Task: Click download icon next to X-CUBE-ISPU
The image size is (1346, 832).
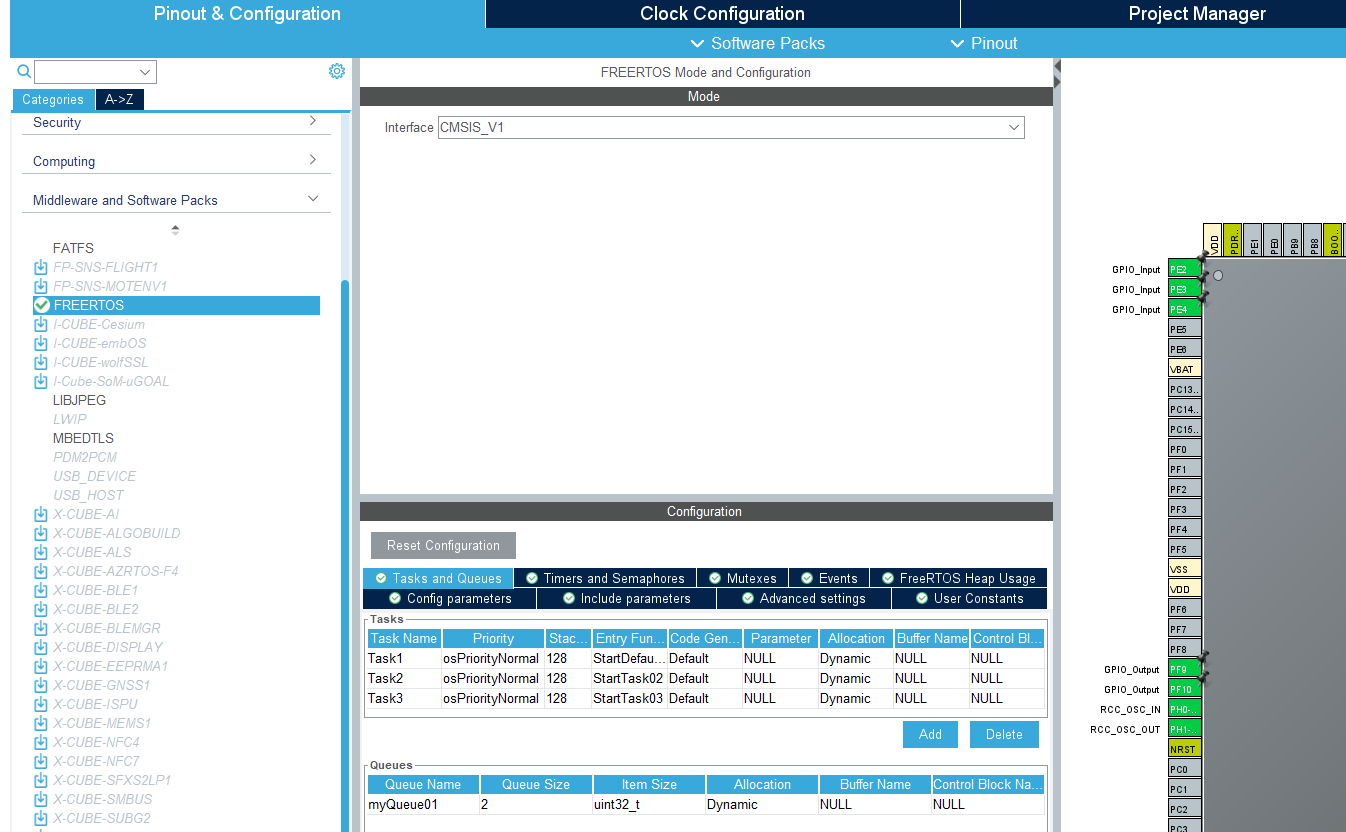Action: pos(41,704)
